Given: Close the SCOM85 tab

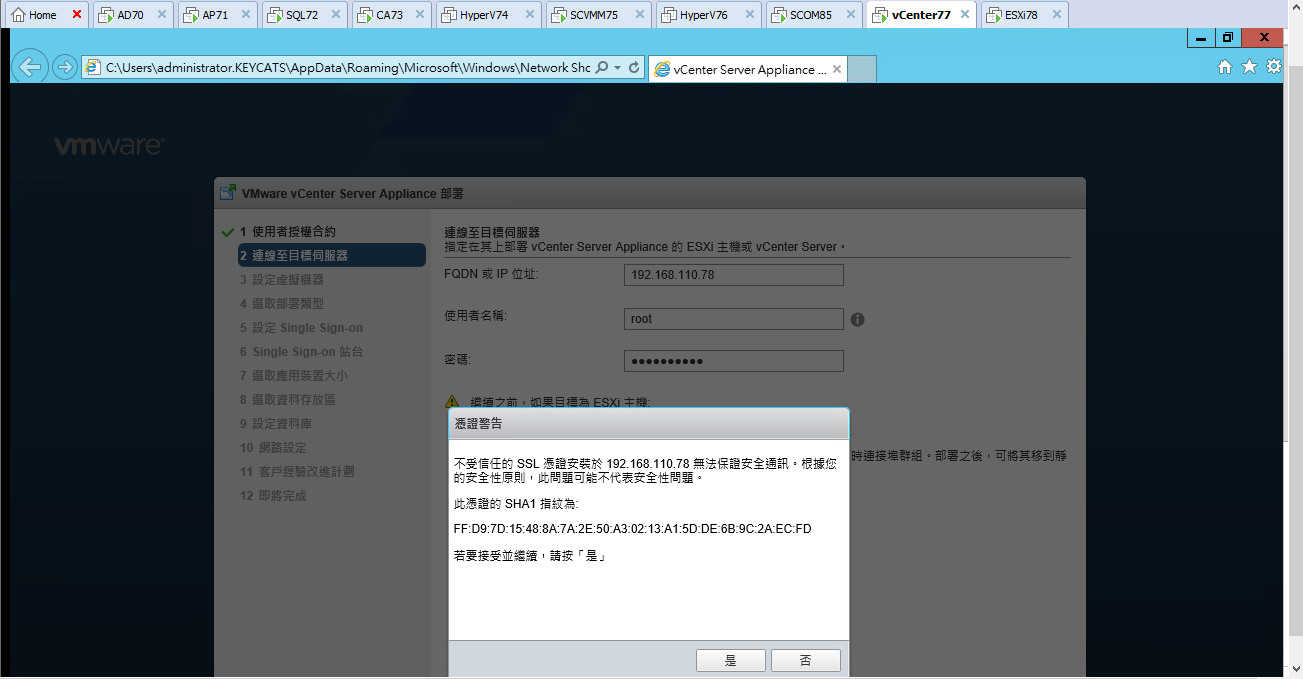Looking at the screenshot, I should coord(849,15).
